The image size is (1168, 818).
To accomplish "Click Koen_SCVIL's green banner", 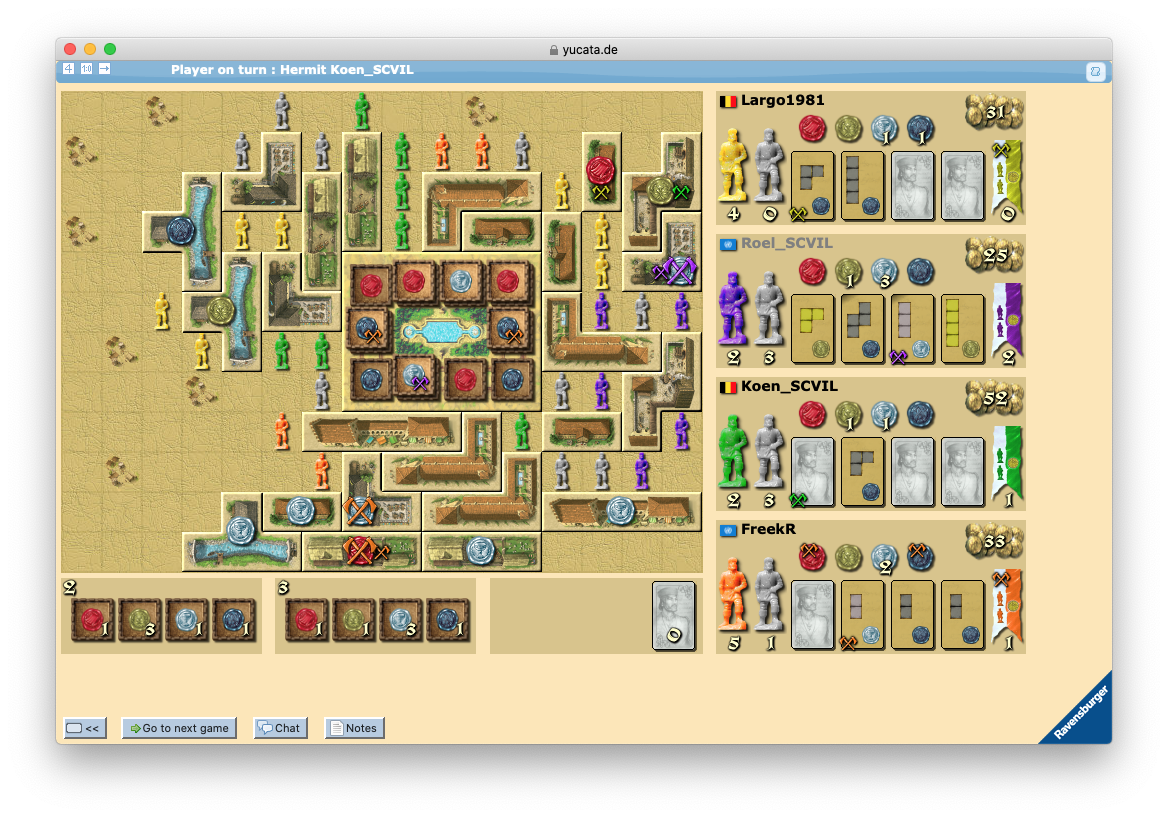I will [1008, 467].
